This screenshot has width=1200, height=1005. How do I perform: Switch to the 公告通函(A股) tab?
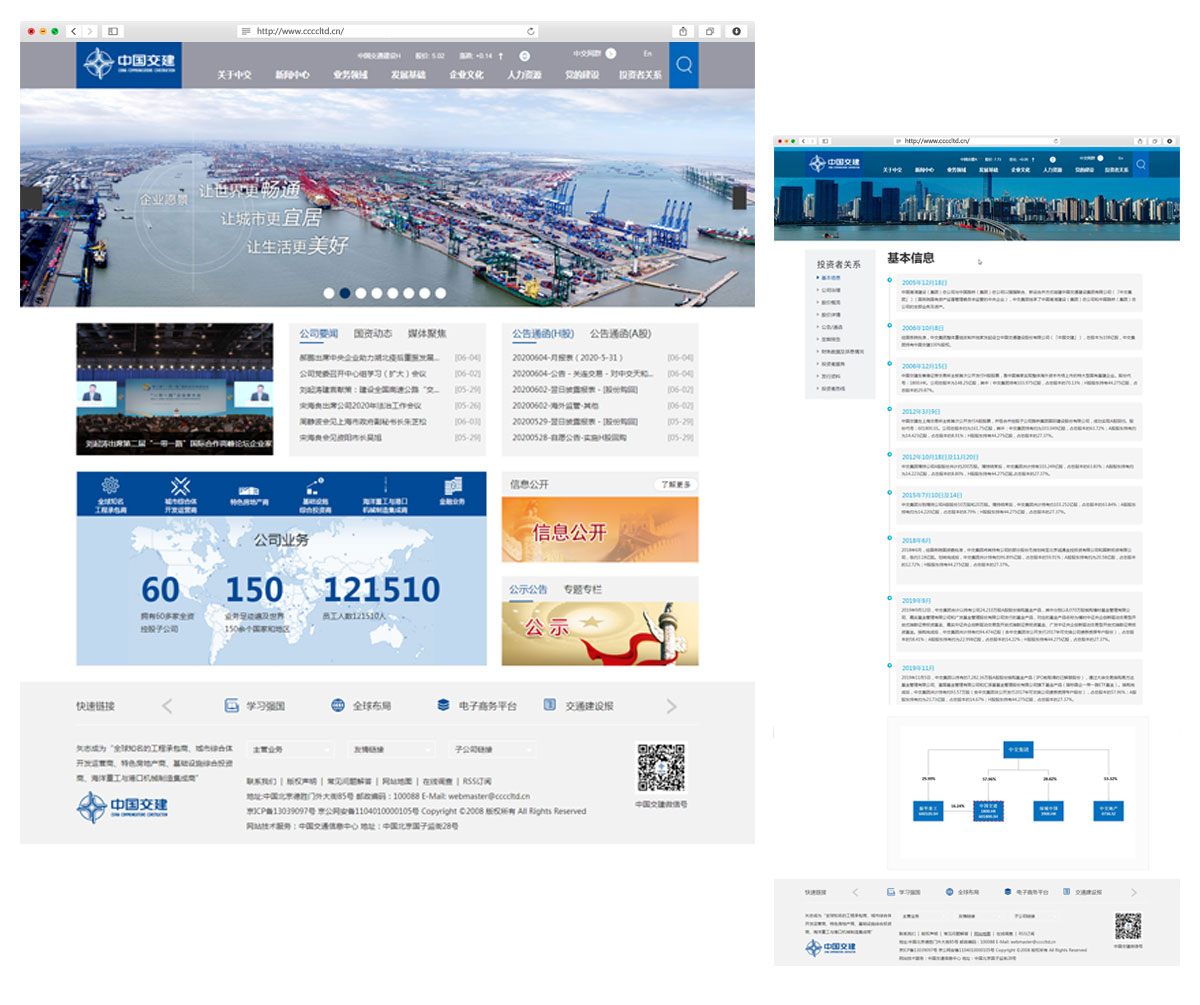pyautogui.click(x=620, y=334)
